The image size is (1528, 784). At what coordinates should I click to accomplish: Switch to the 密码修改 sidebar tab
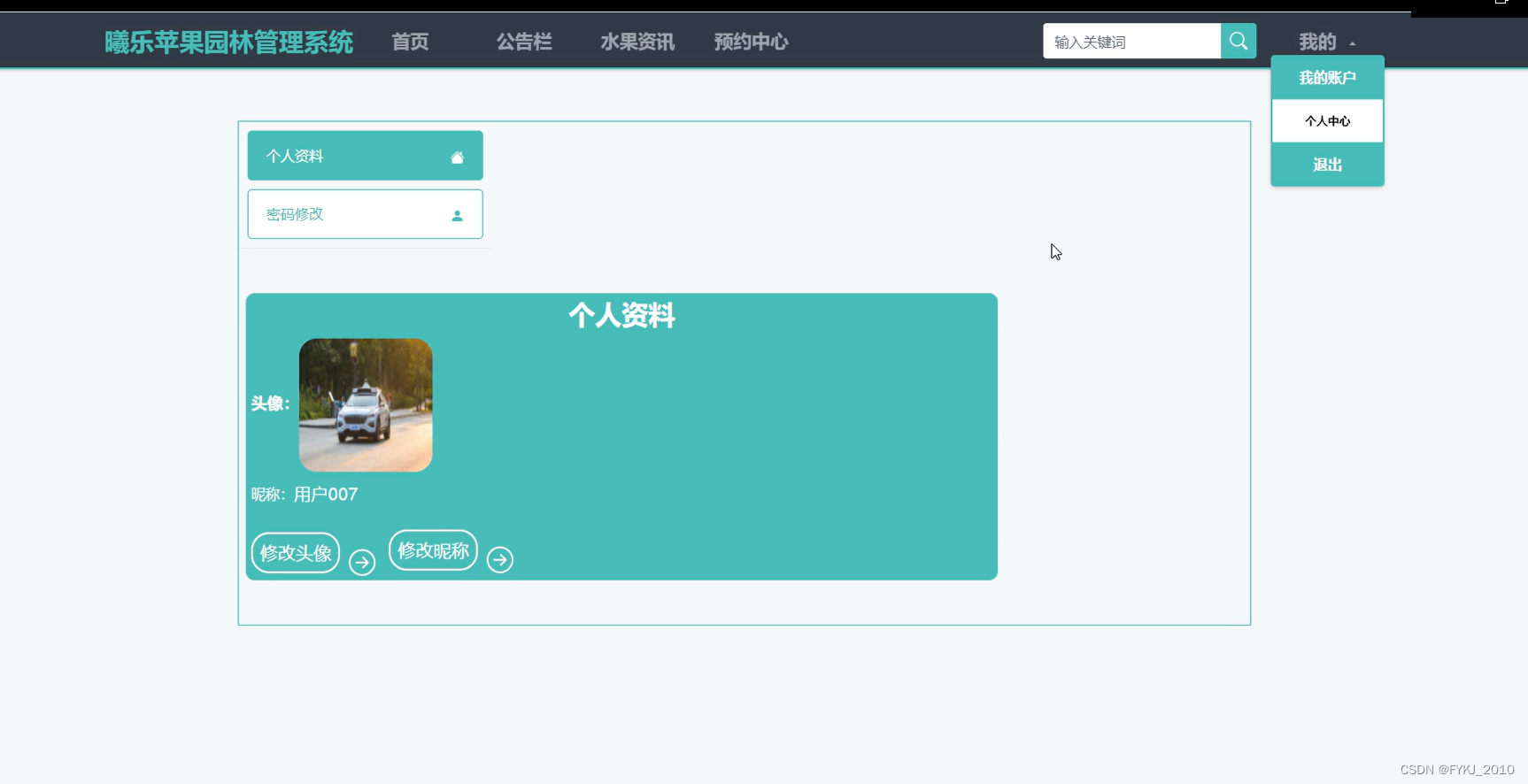[365, 214]
